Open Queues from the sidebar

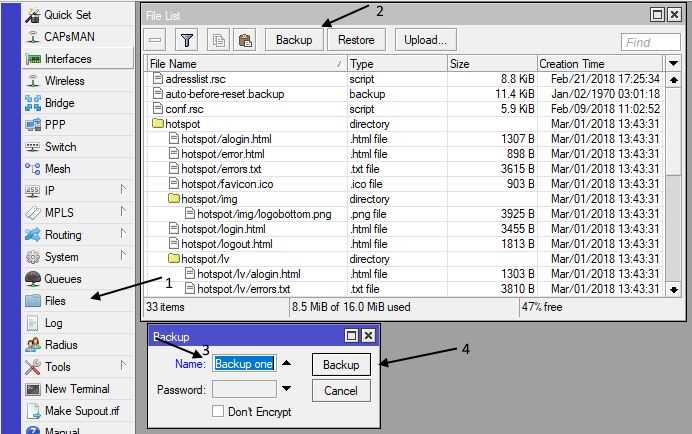coord(62,279)
